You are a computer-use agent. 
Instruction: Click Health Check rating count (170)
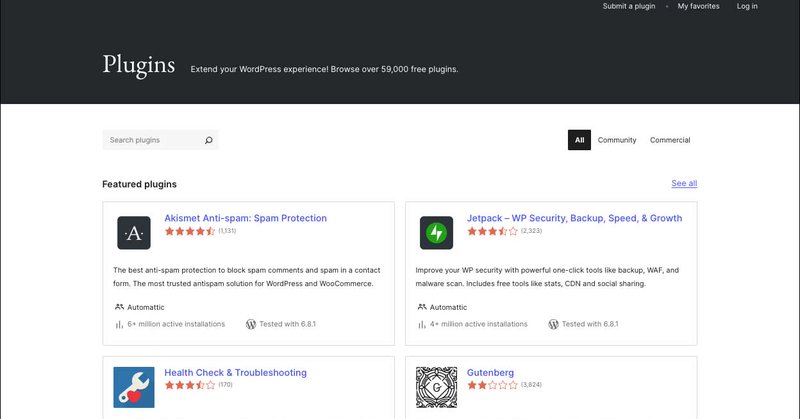point(225,385)
